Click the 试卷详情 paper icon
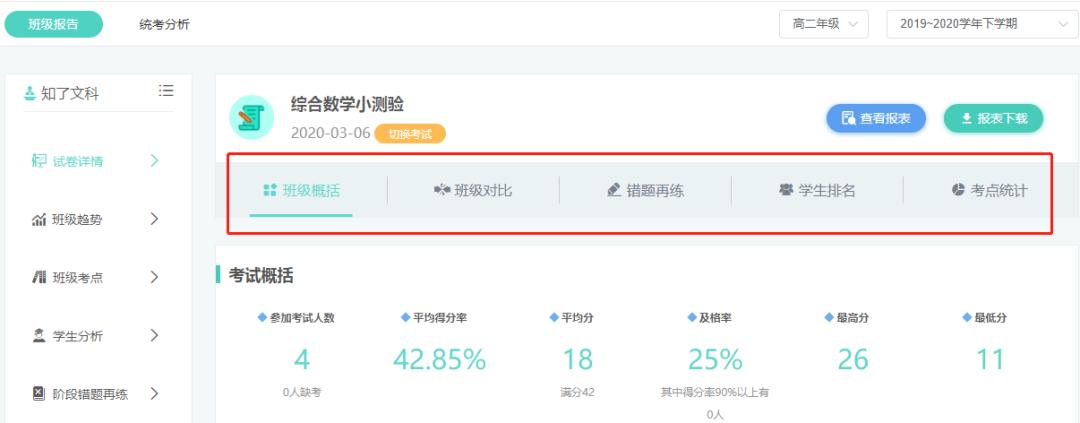The image size is (1080, 423). 39,161
